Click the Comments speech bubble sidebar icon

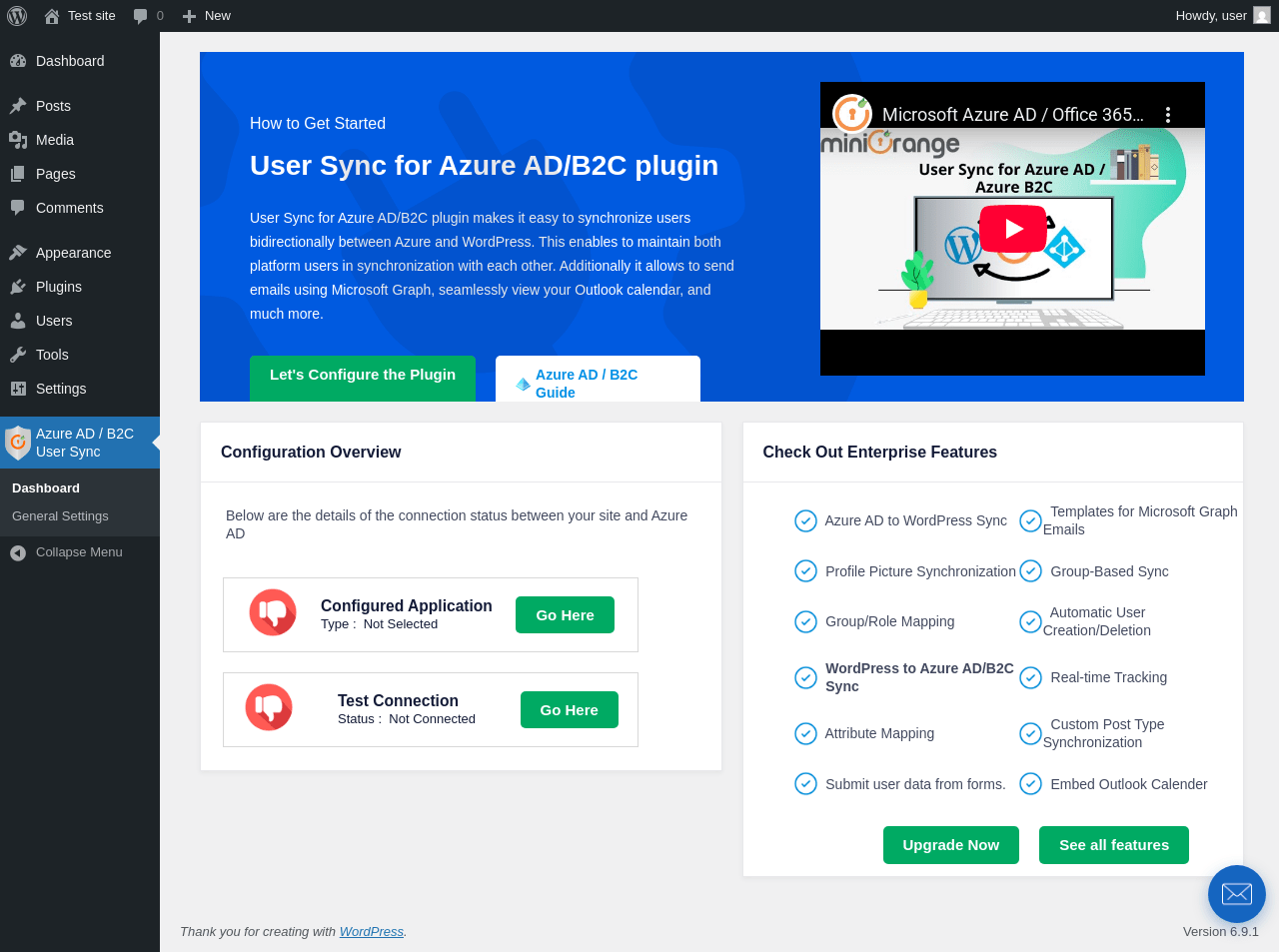18,208
